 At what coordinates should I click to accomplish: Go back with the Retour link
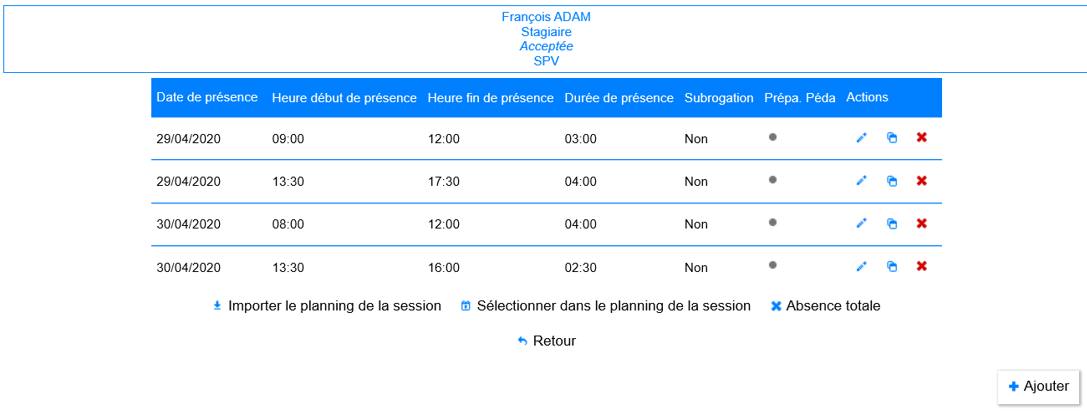pos(546,341)
